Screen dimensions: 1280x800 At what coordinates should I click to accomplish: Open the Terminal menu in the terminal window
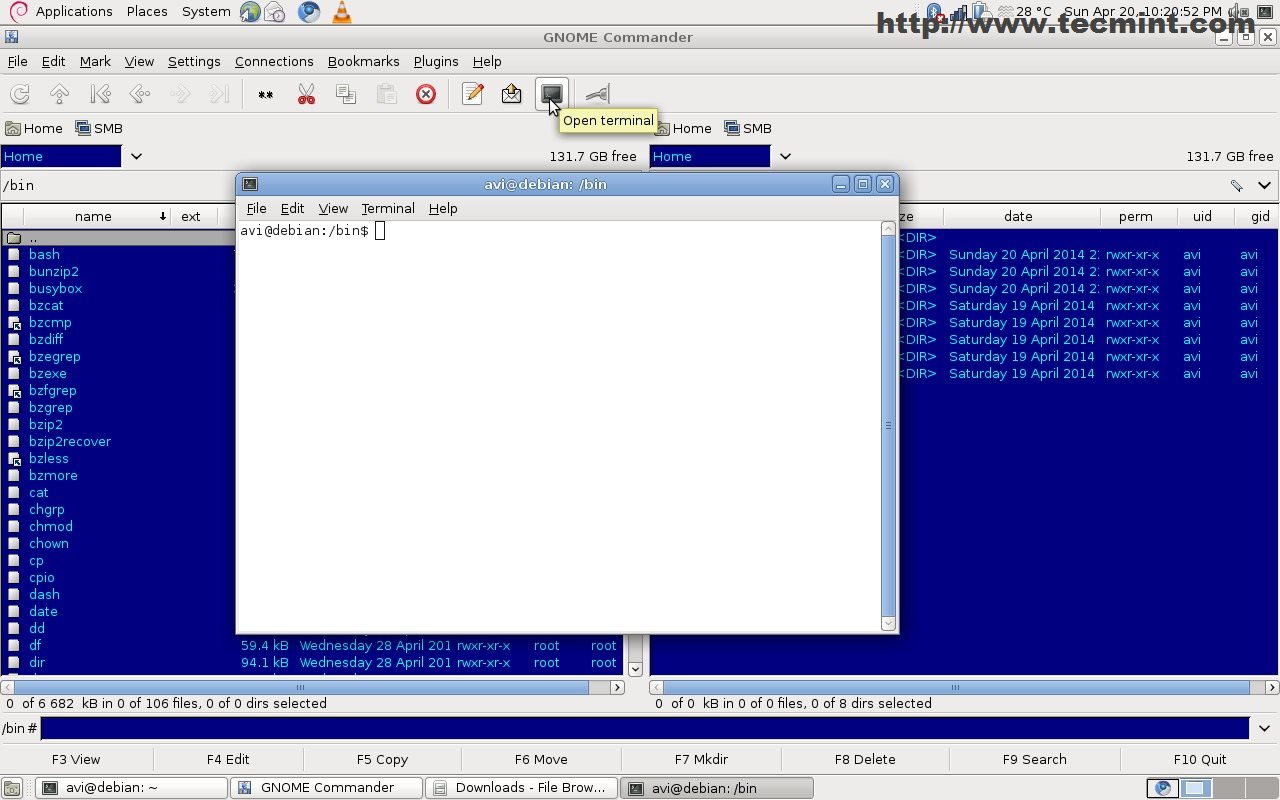click(x=388, y=208)
